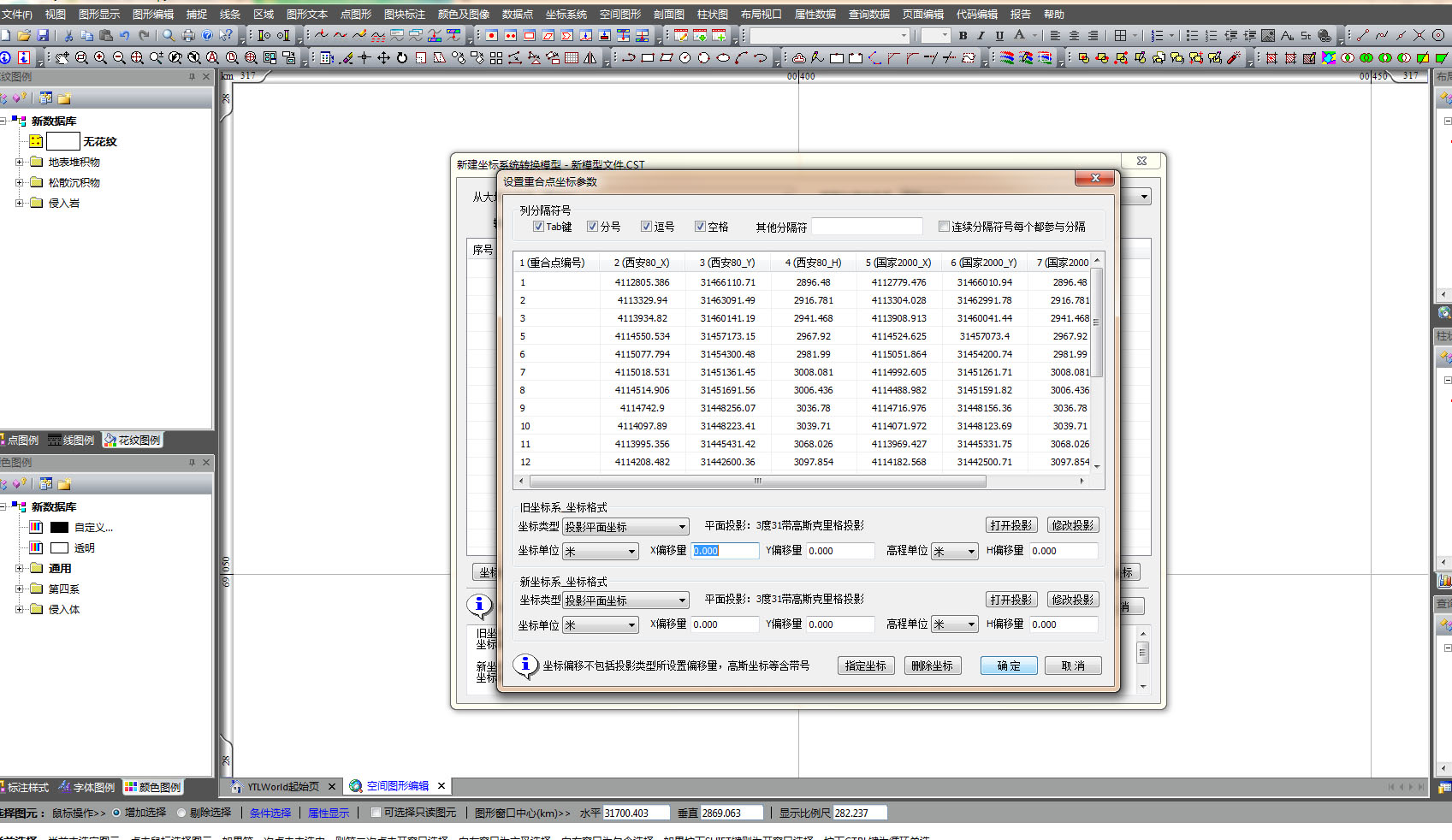
Task: Open old system 坐标单位 dropdown
Action: tap(600, 552)
